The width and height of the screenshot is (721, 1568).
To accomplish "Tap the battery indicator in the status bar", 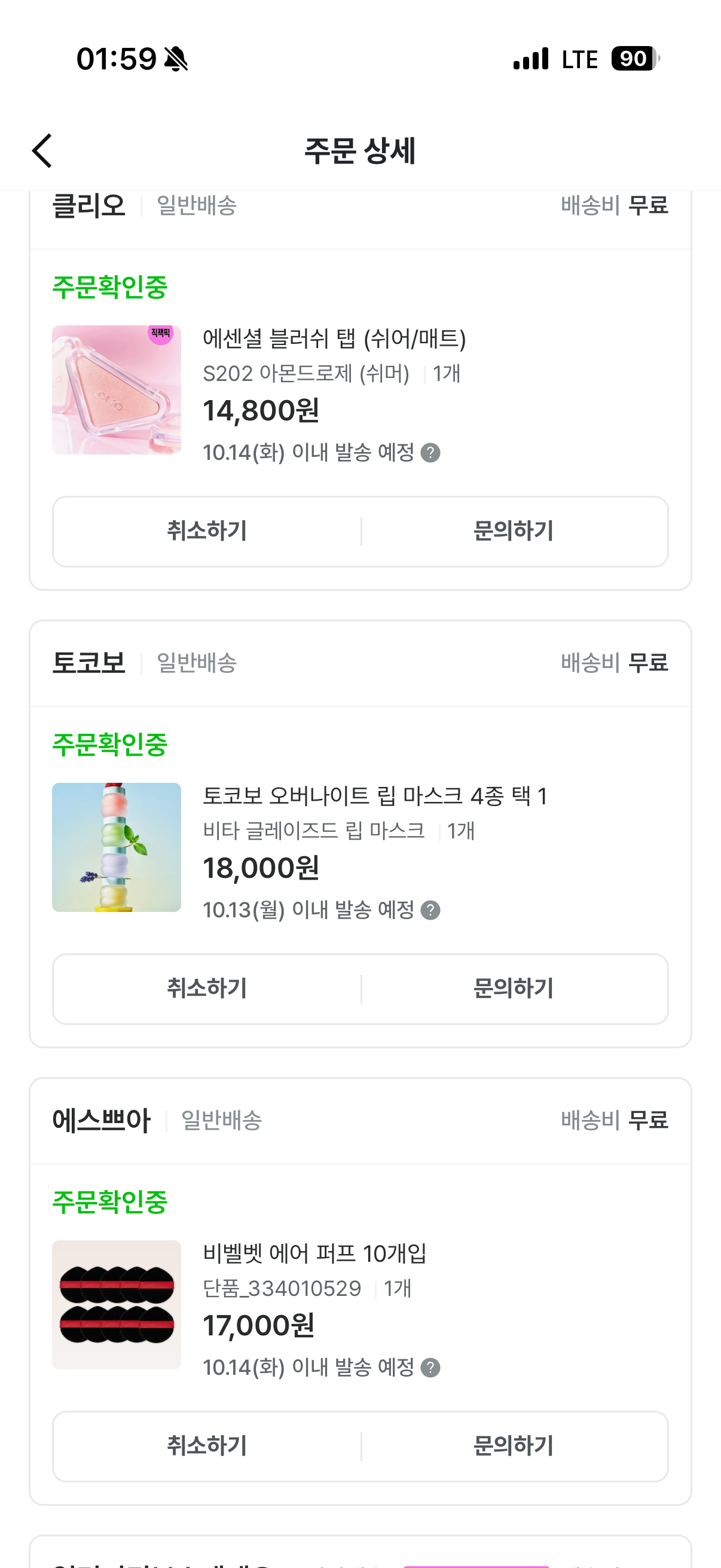I will coord(634,59).
